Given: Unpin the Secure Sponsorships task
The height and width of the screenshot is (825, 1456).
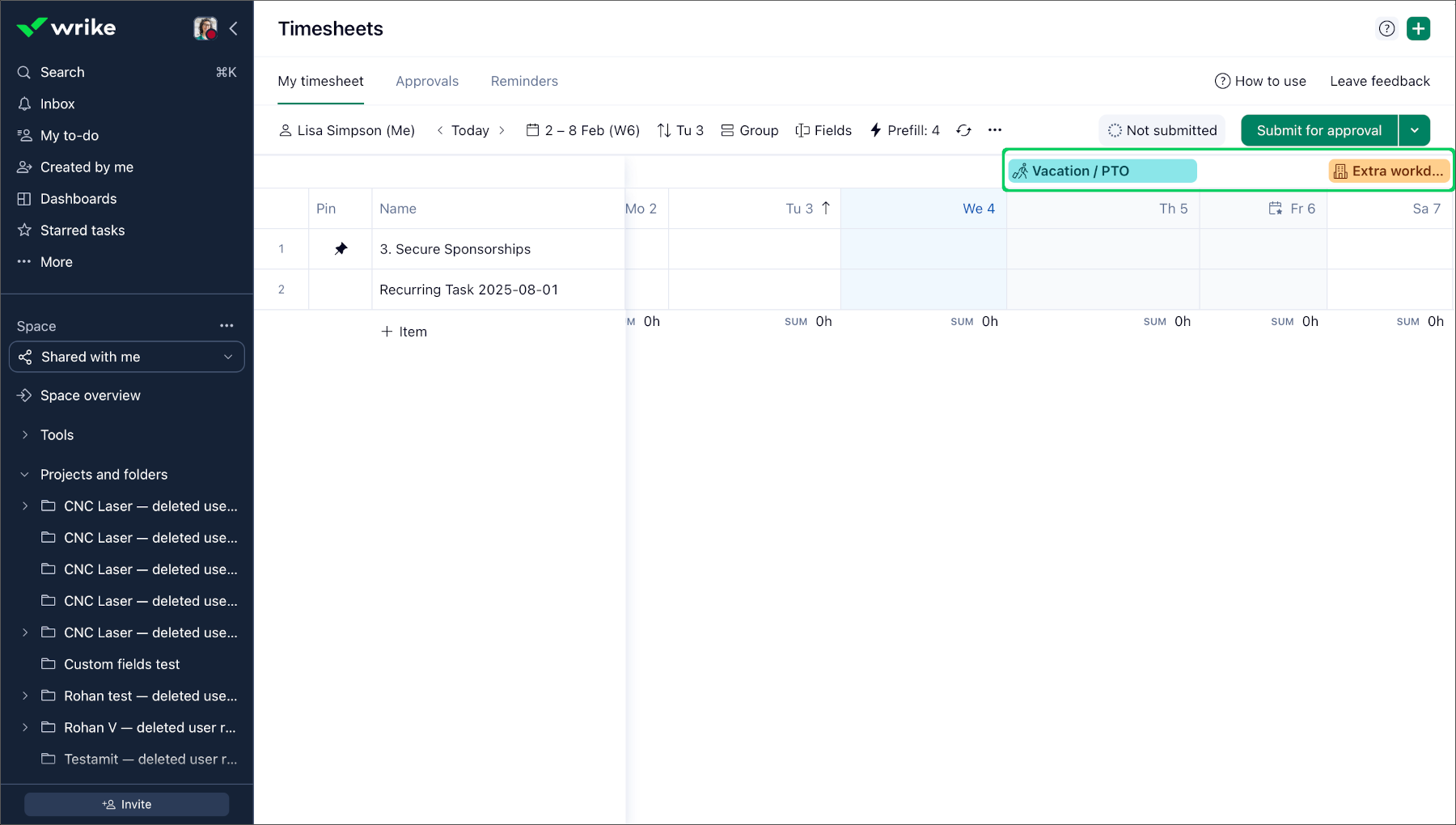Looking at the screenshot, I should coord(341,249).
